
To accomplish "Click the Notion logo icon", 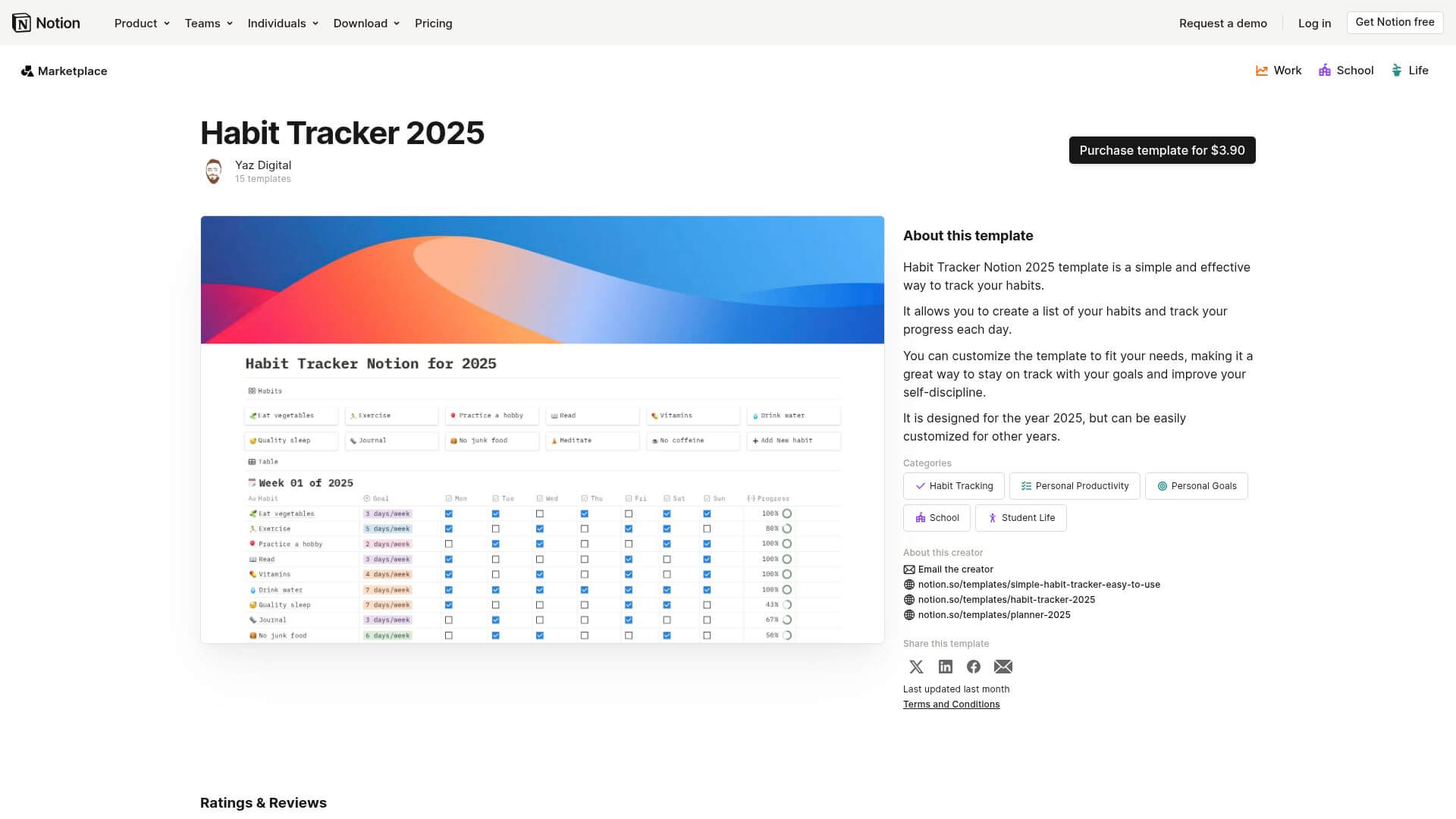I will [22, 23].
